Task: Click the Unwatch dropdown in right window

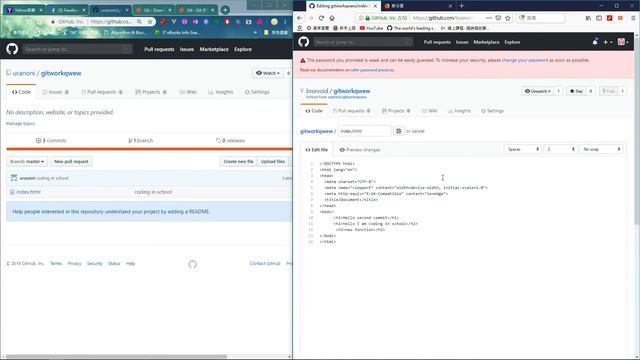Action: (538, 91)
